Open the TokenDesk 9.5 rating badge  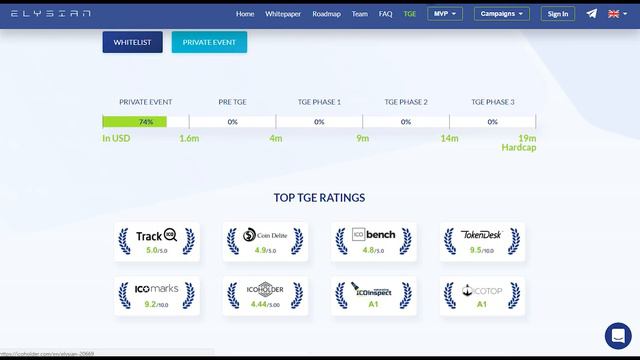[482, 242]
